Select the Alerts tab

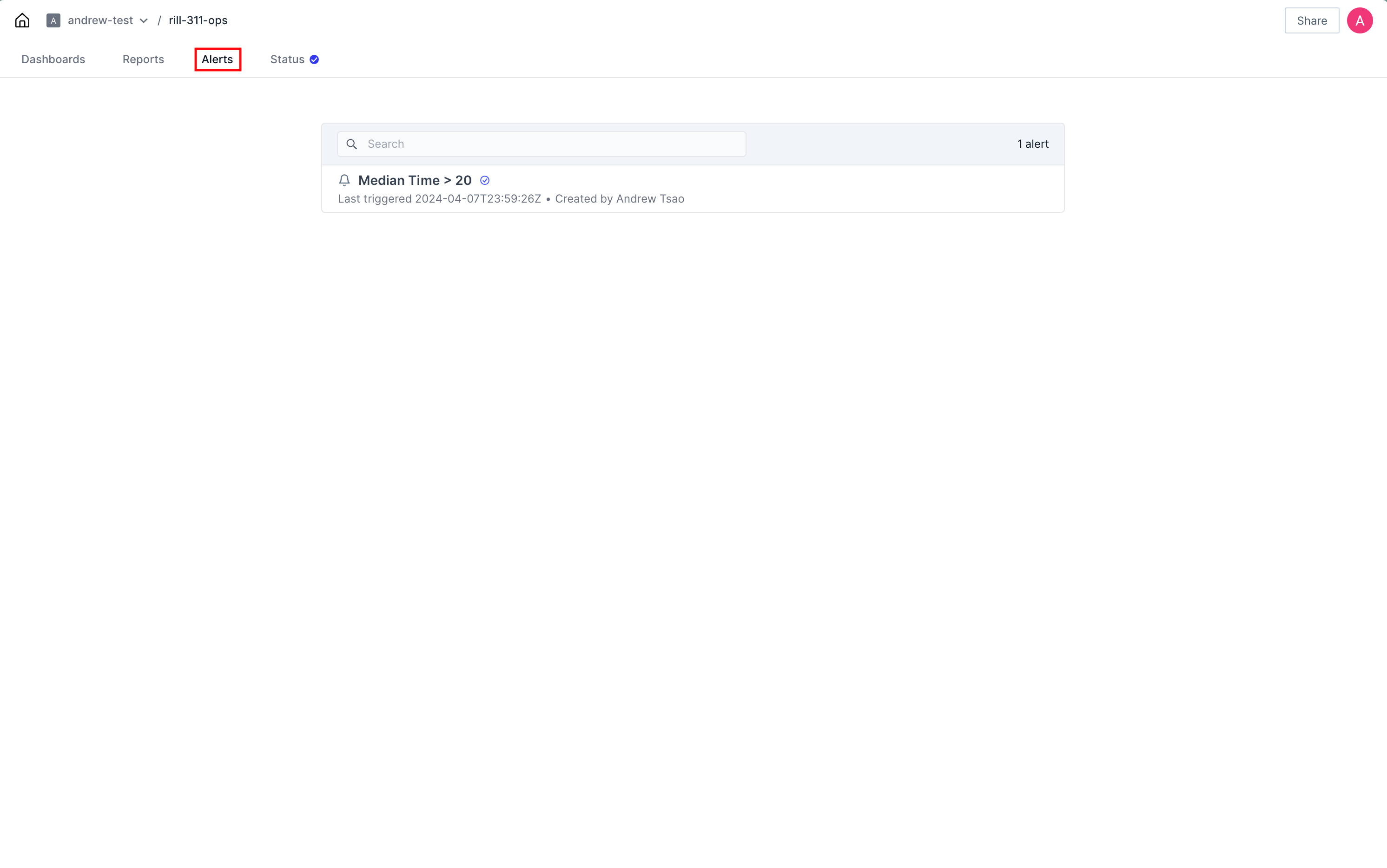click(217, 59)
